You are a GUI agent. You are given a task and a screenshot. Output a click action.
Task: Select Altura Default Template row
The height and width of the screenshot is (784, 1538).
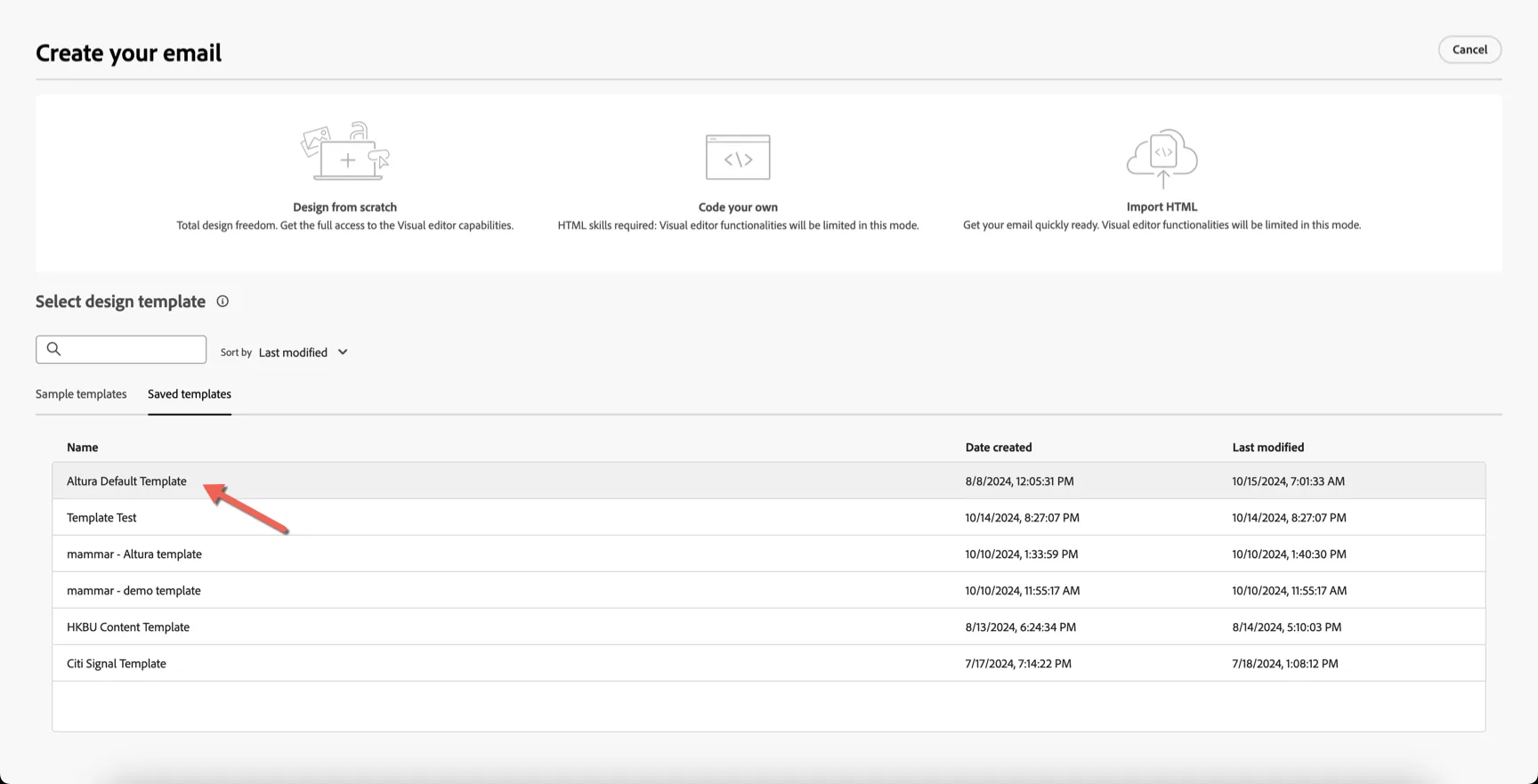(769, 481)
